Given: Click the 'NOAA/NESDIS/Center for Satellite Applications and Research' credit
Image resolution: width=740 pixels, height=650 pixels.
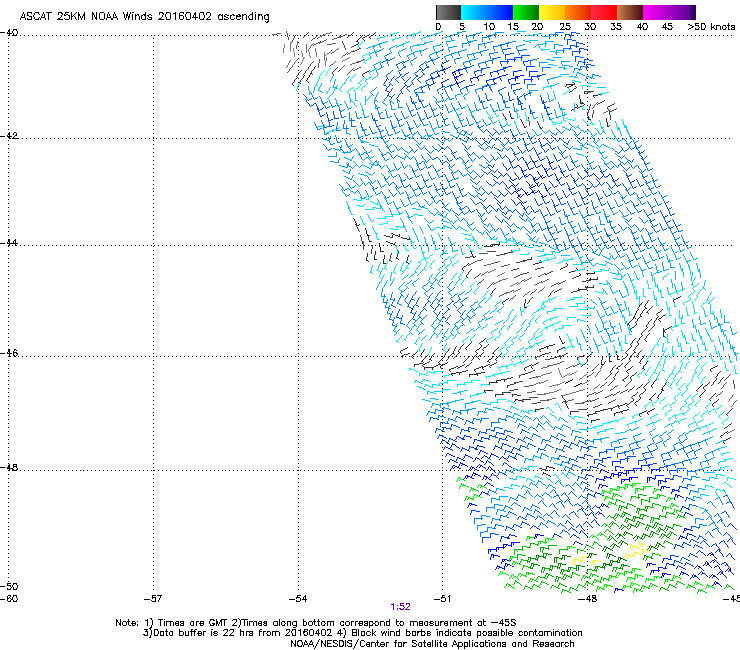Looking at the screenshot, I should [432, 644].
